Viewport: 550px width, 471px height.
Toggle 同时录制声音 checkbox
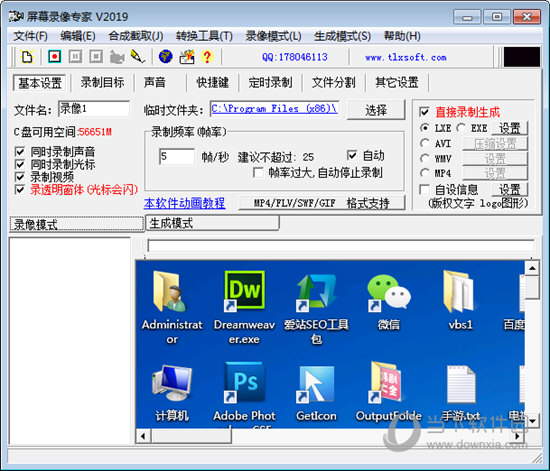[x=20, y=152]
